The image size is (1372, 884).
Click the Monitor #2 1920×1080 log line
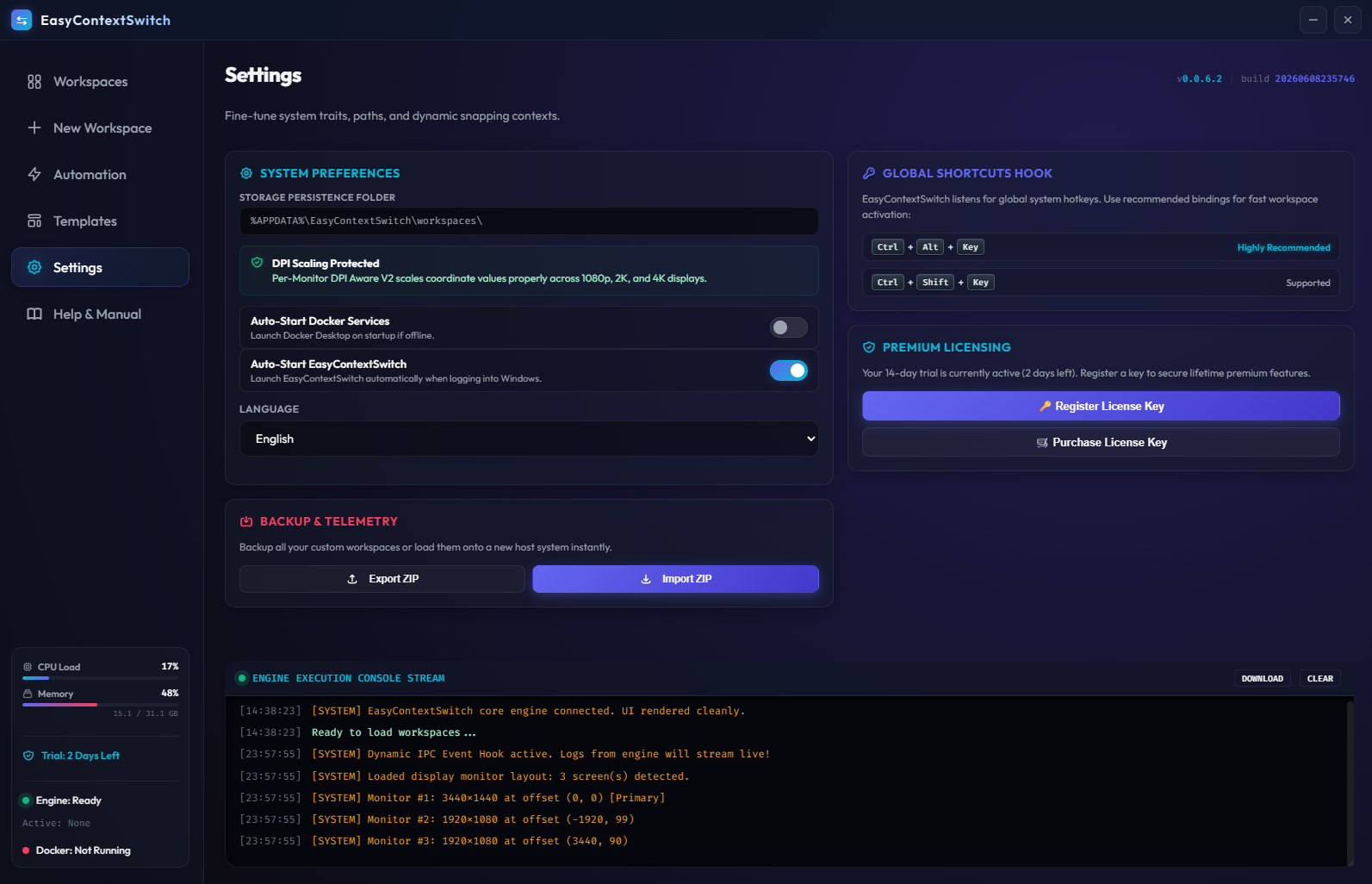[473, 819]
